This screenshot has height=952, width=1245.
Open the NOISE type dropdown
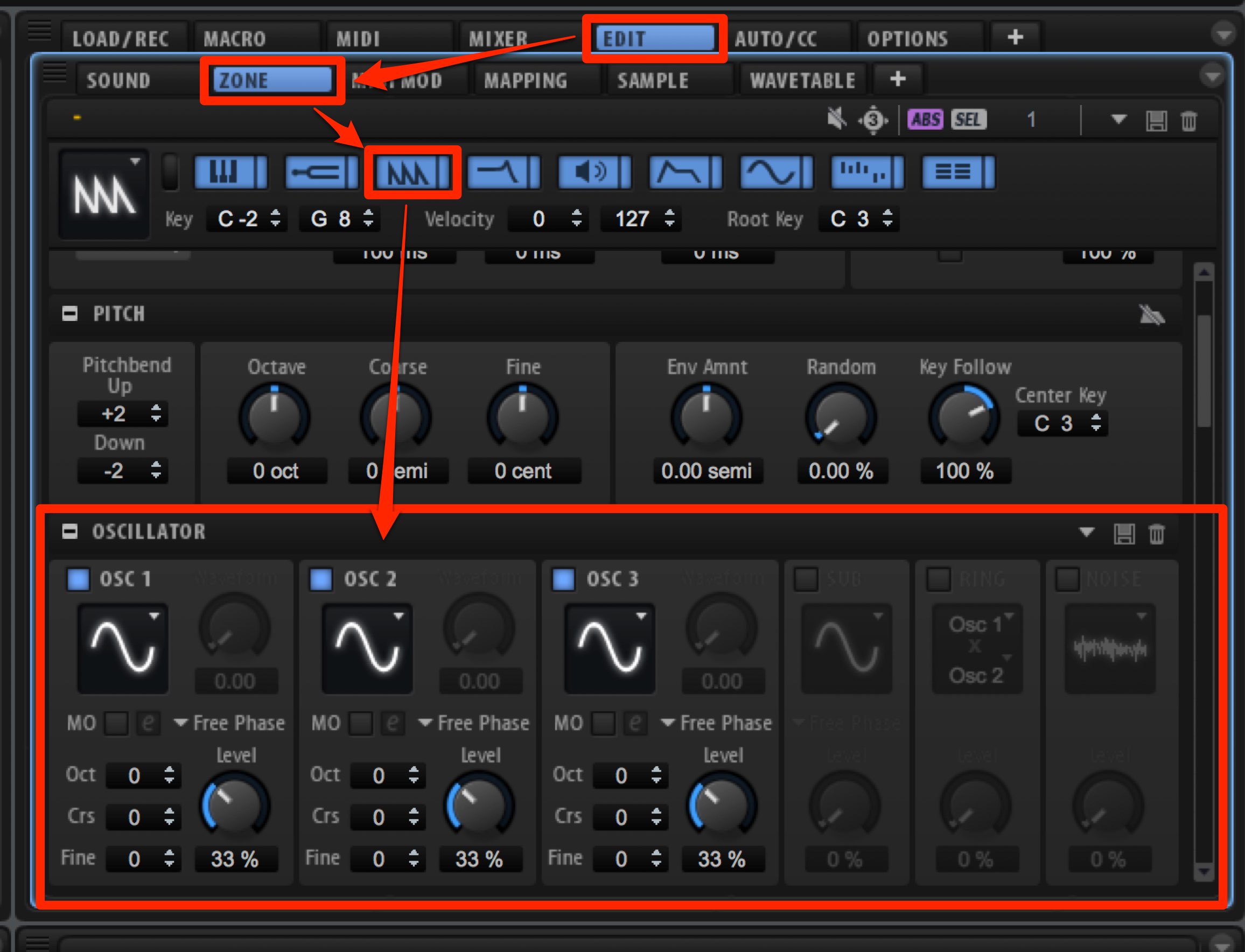1110,648
